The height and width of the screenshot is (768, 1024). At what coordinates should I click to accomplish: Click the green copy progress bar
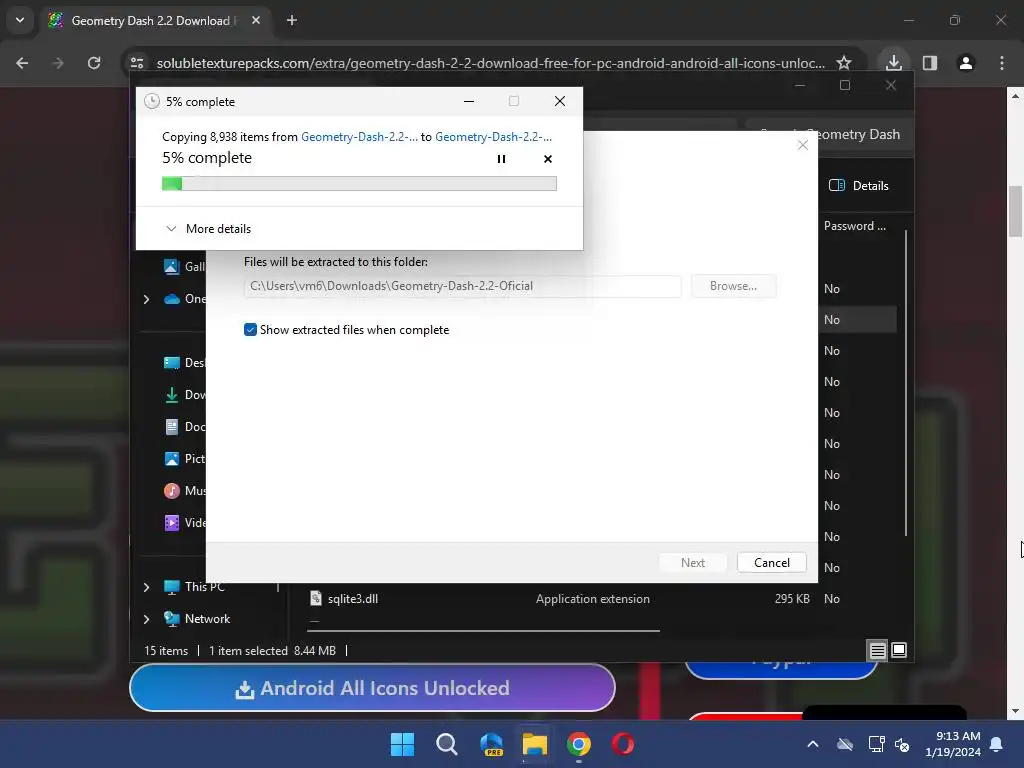[x=359, y=184]
